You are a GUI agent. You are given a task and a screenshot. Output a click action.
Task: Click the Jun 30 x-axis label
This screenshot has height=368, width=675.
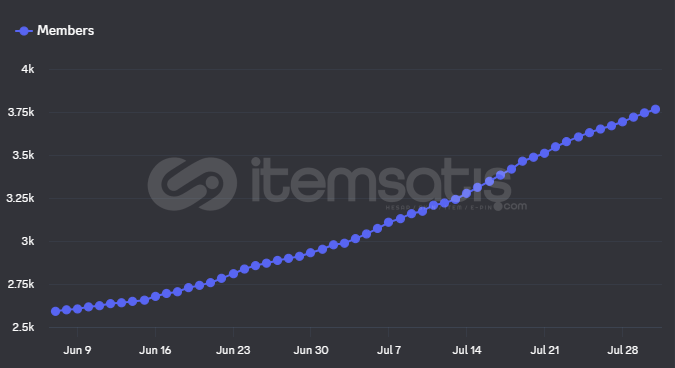point(311,350)
